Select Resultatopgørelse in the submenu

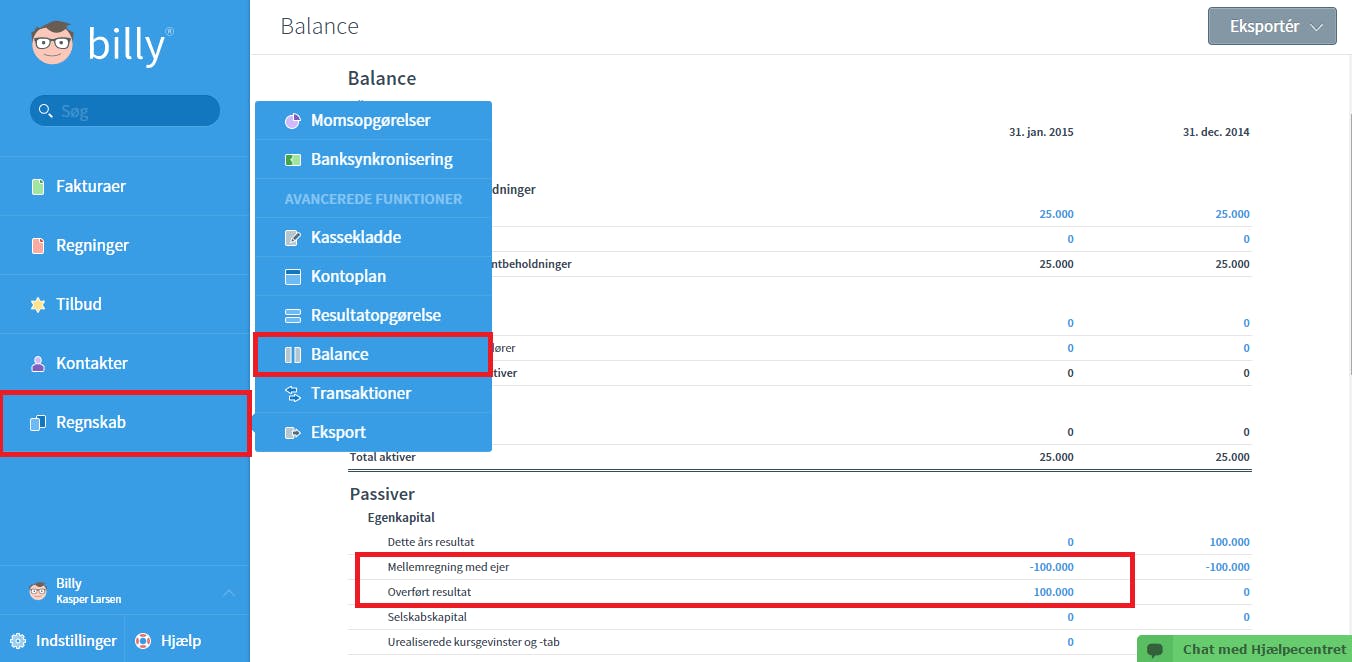[373, 316]
